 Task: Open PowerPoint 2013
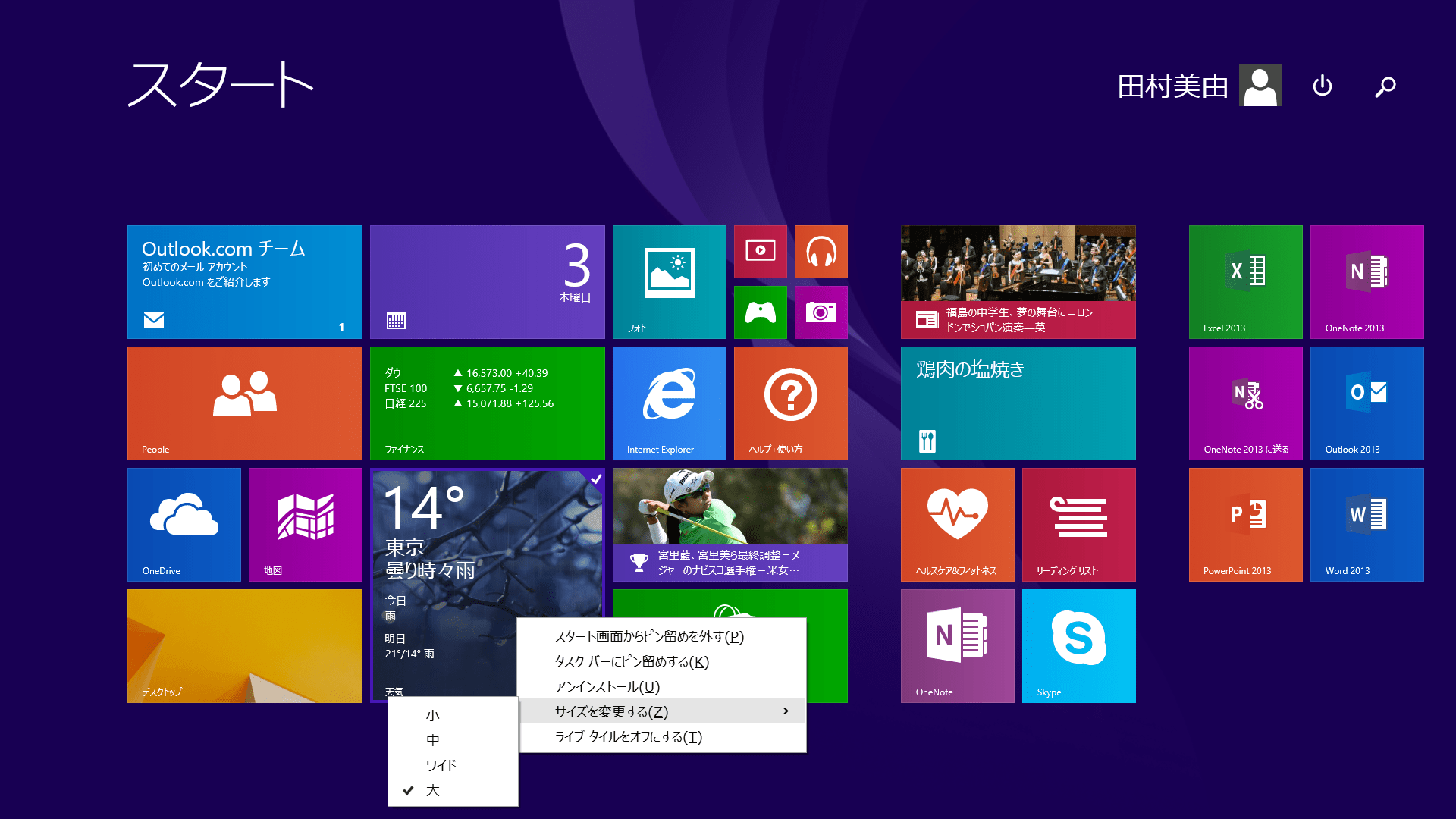1244,524
